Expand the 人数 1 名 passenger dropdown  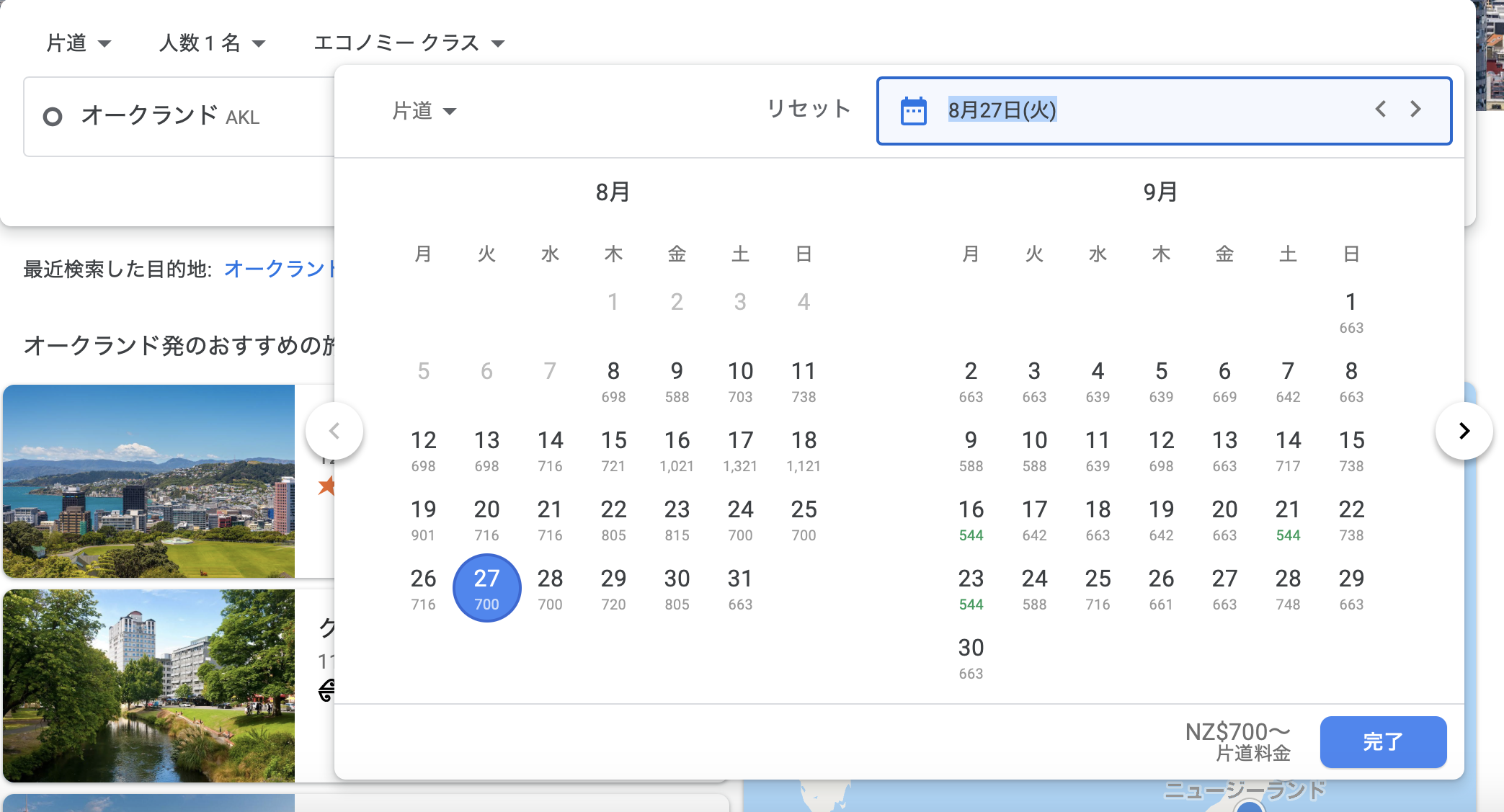point(212,43)
